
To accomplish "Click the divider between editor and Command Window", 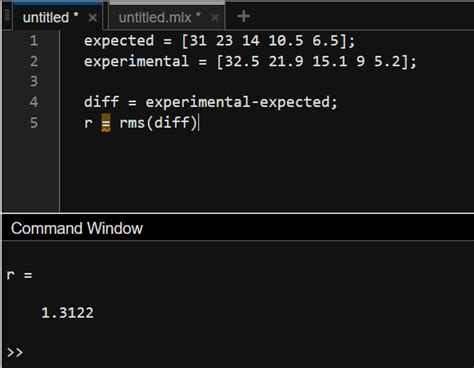I will 238,213.
